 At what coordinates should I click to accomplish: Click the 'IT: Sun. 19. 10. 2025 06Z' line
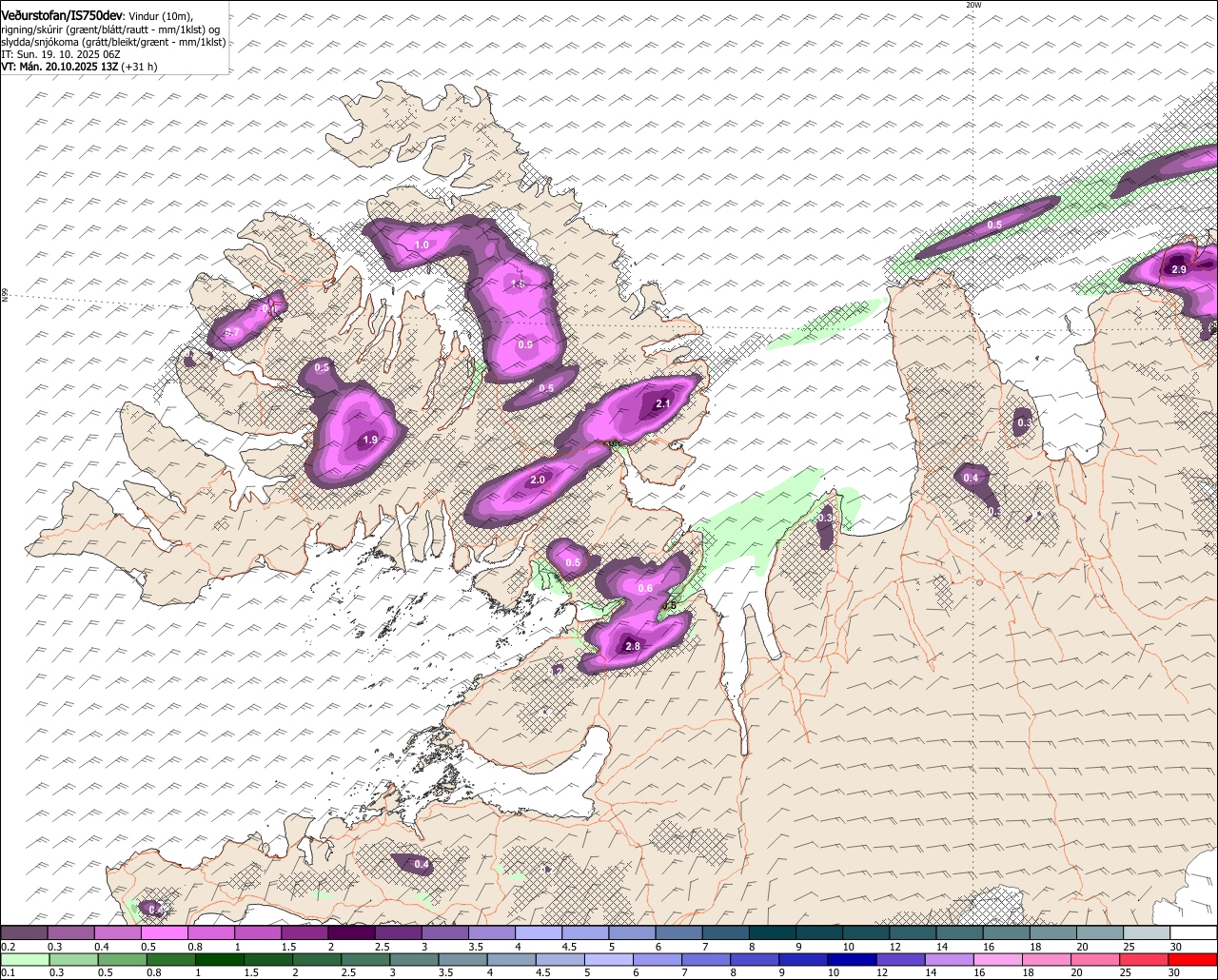pyautogui.click(x=61, y=54)
